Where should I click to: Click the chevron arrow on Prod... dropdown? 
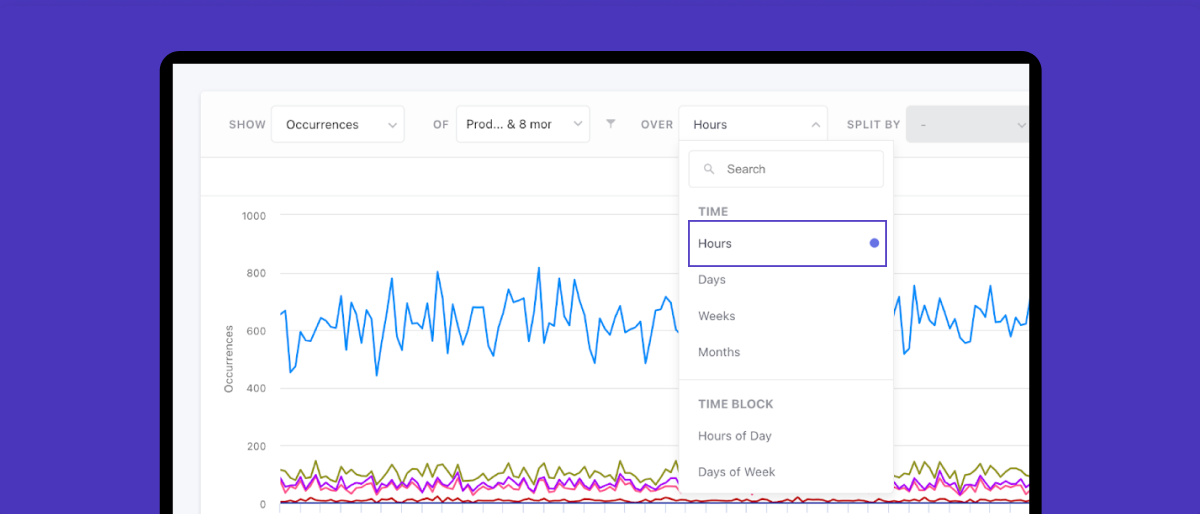(576, 124)
